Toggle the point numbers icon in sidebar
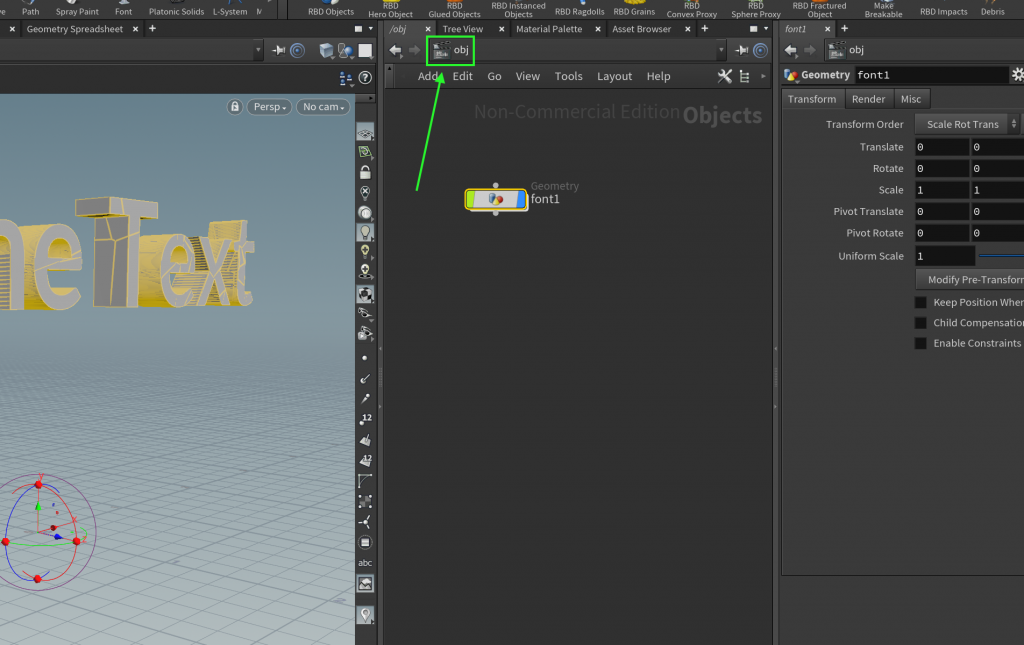 [x=365, y=419]
